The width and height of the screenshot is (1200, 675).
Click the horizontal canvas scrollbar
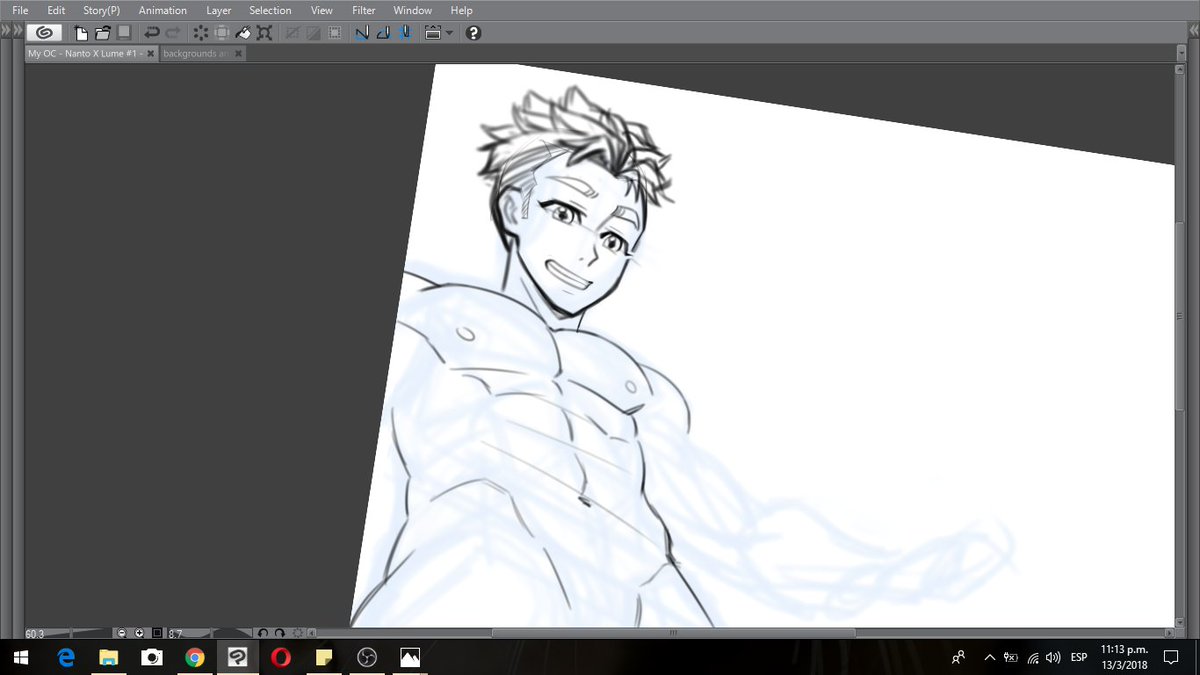pos(673,633)
